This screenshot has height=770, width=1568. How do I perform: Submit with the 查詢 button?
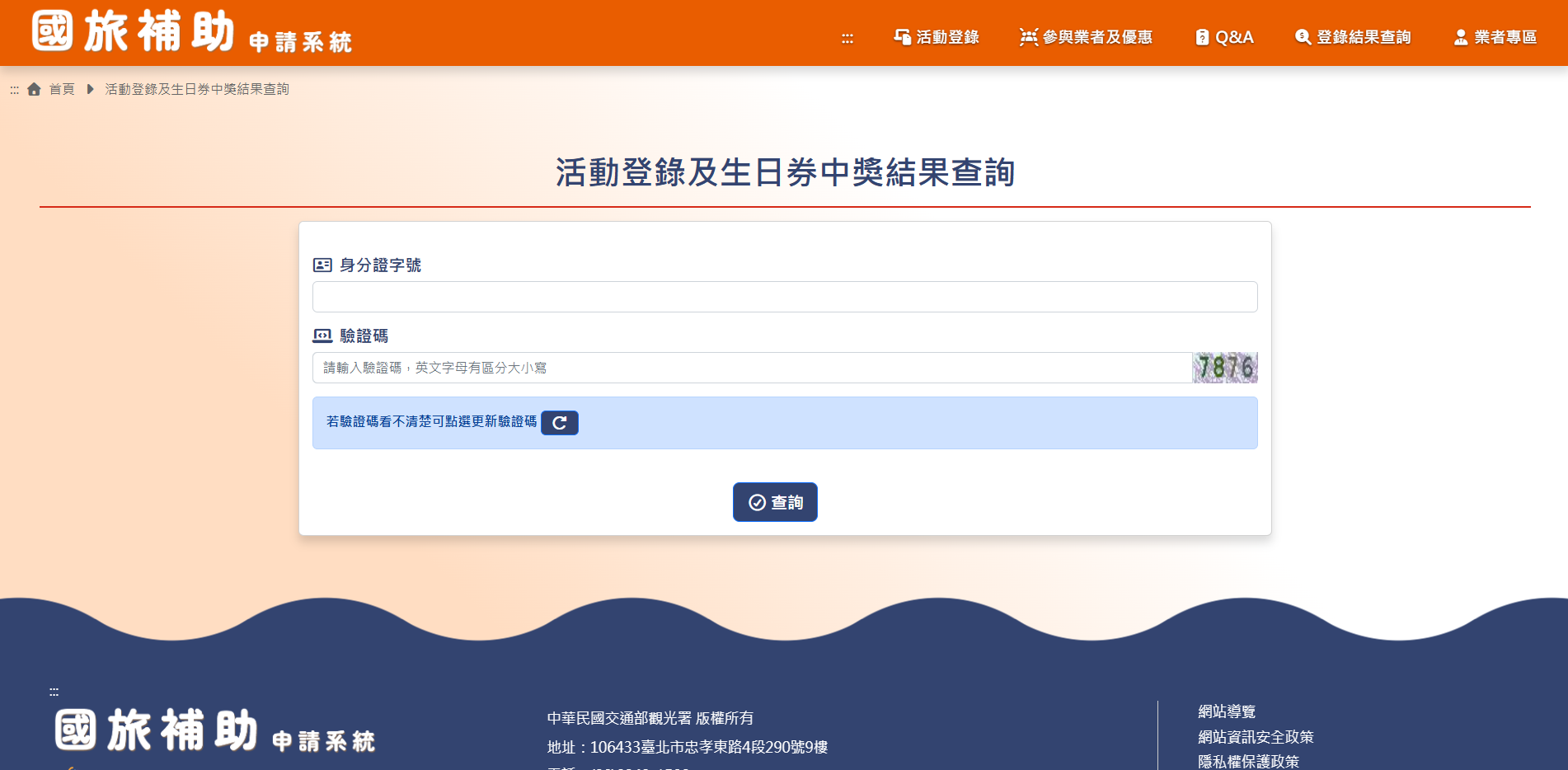tap(775, 502)
